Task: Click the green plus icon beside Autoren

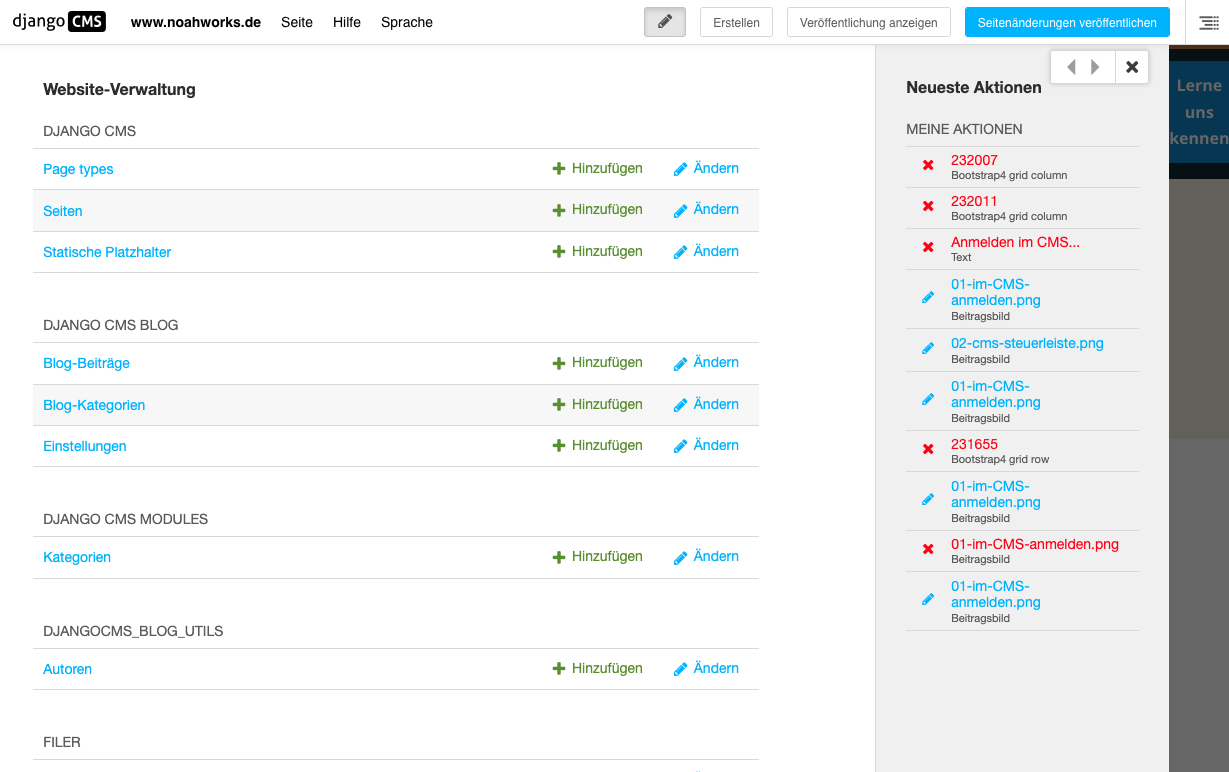Action: [560, 668]
